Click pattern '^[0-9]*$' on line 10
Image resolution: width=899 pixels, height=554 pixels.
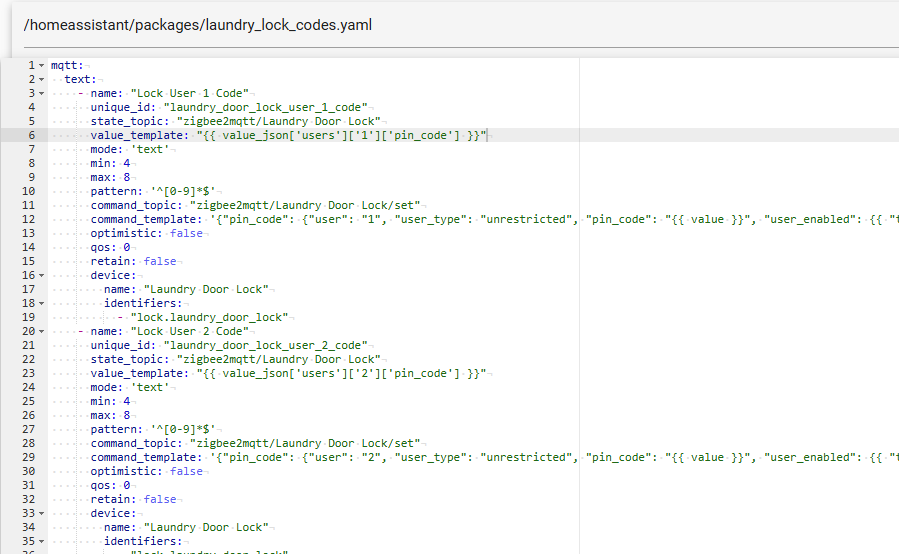(x=153, y=191)
